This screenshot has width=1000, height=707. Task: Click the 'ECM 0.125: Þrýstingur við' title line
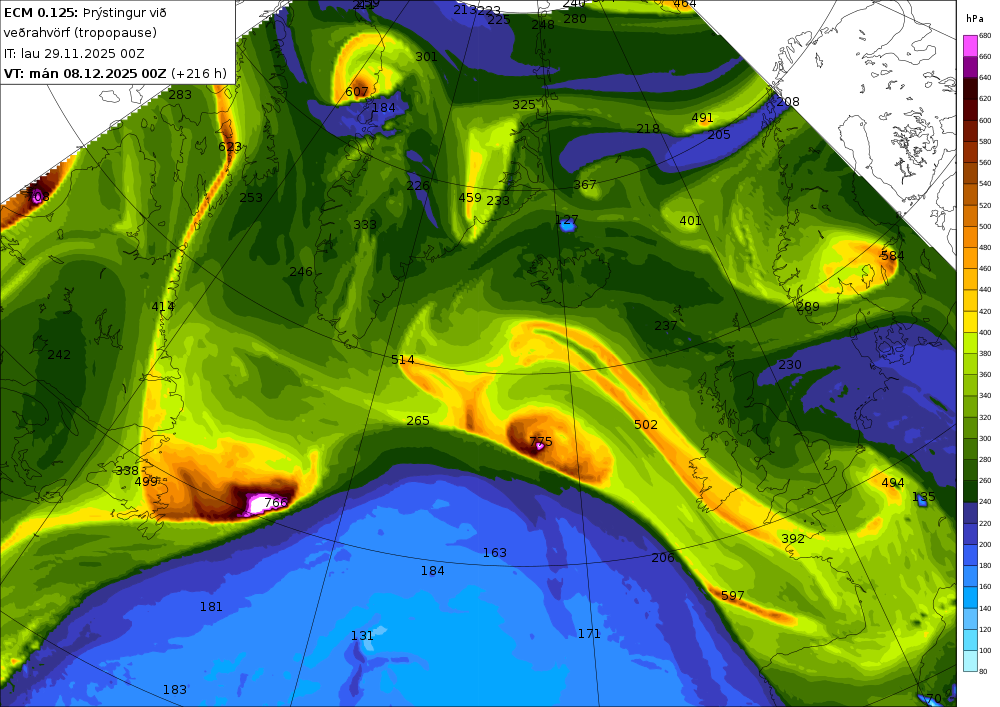(85, 13)
